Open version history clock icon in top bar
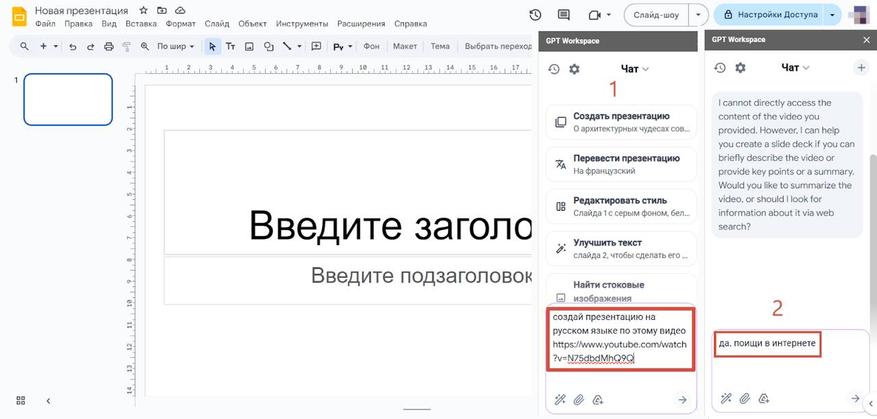The height and width of the screenshot is (419, 877). 535,15
